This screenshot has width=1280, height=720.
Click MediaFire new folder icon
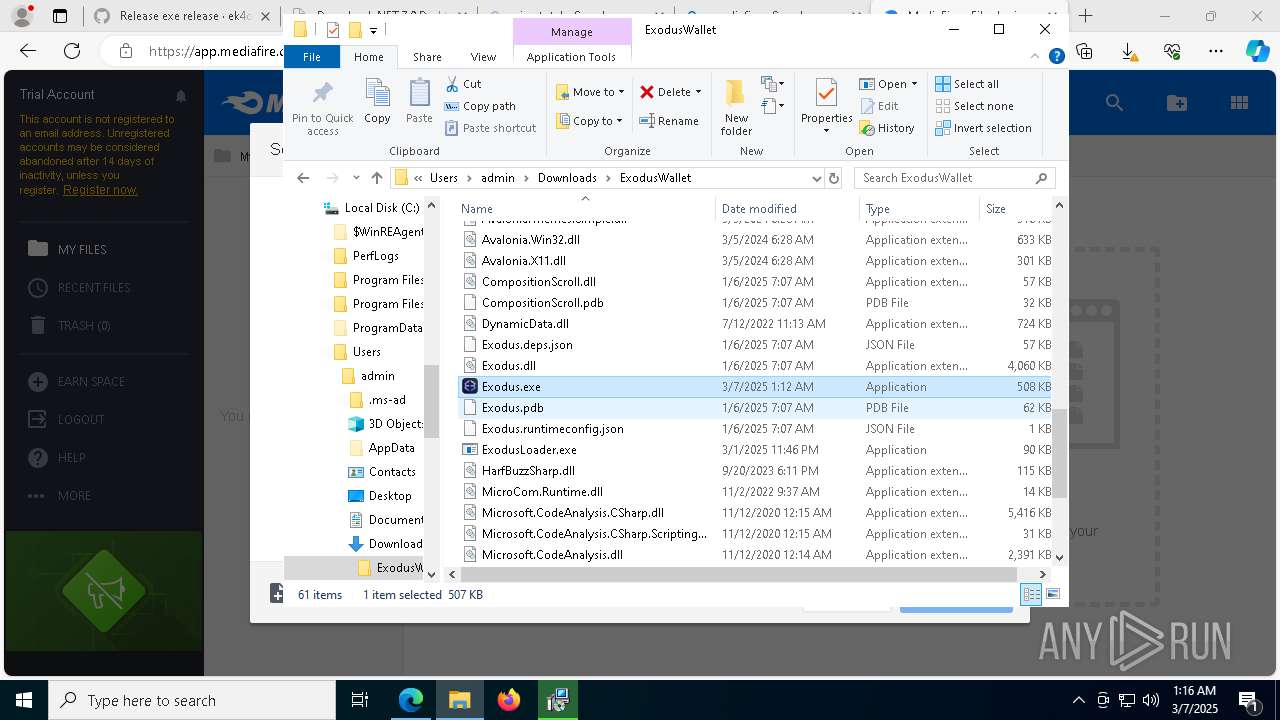click(1177, 103)
